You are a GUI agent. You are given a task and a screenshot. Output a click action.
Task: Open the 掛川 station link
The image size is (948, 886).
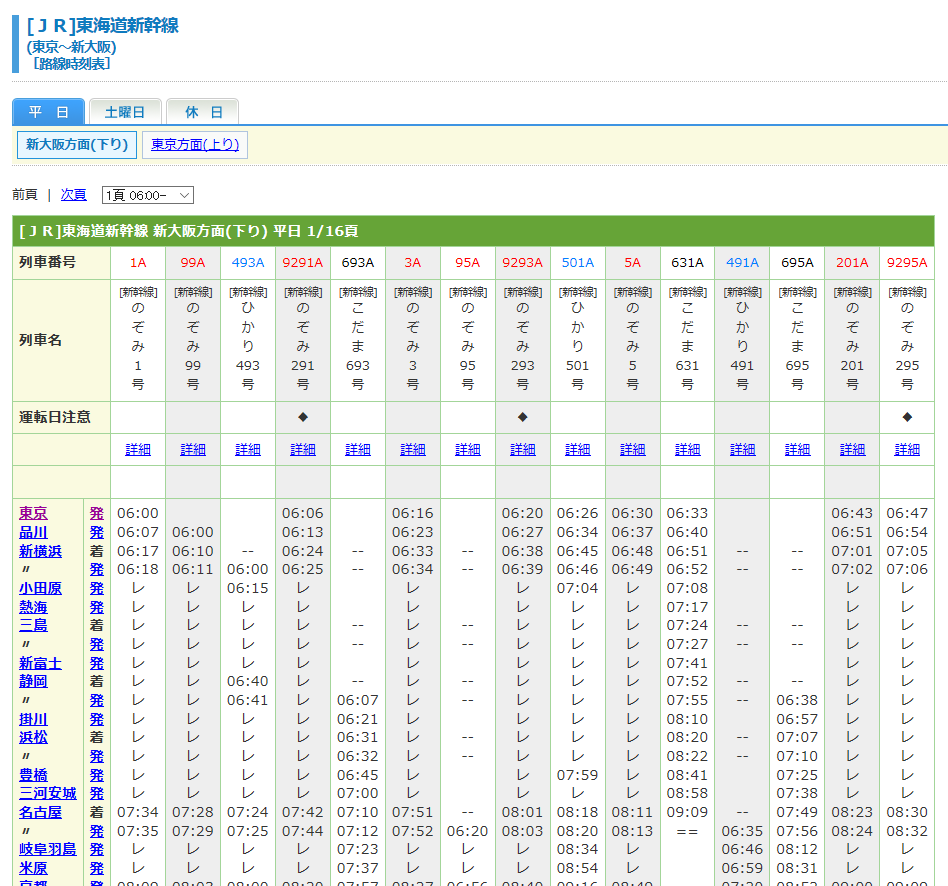[33, 719]
